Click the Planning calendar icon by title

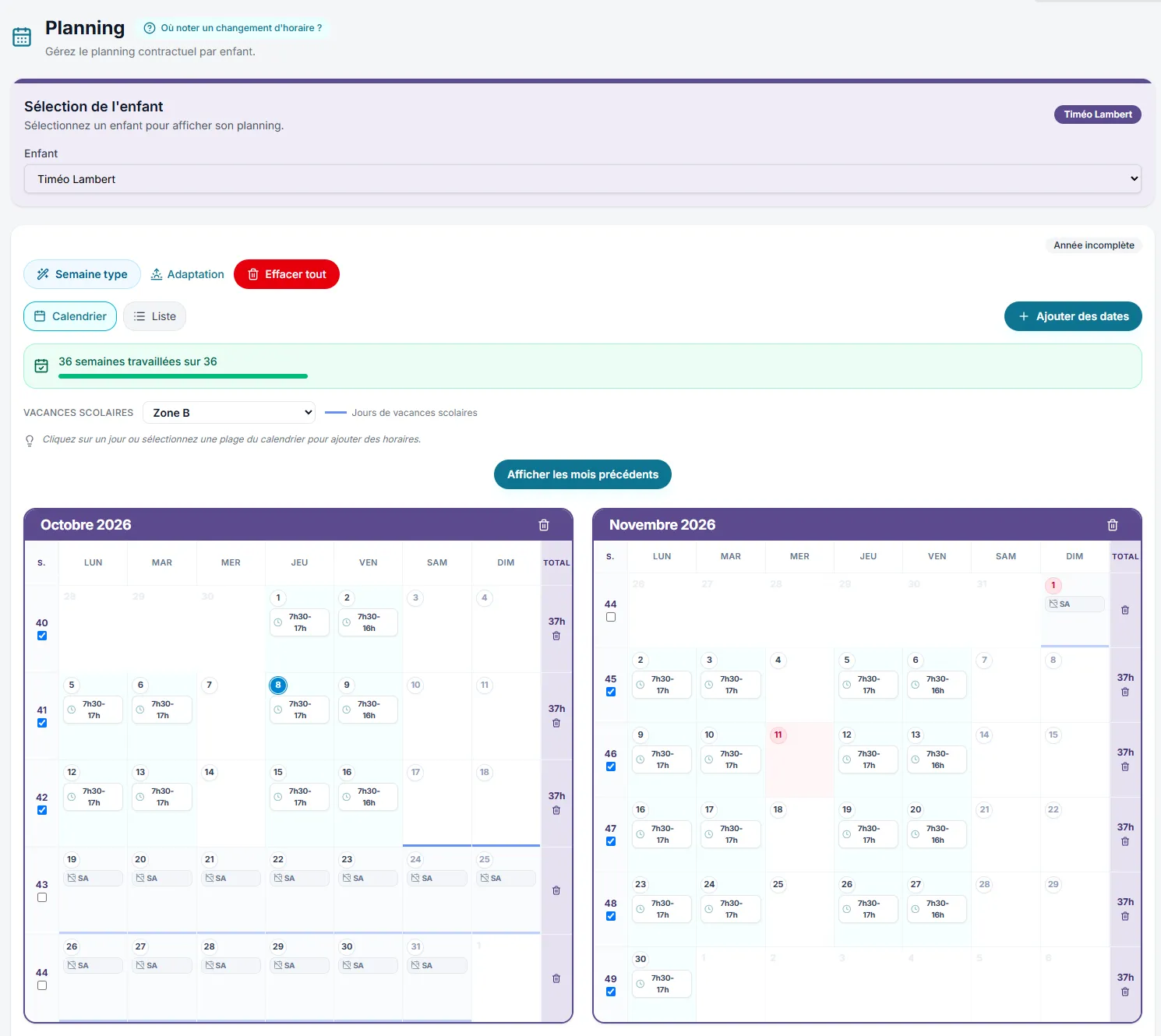click(22, 37)
